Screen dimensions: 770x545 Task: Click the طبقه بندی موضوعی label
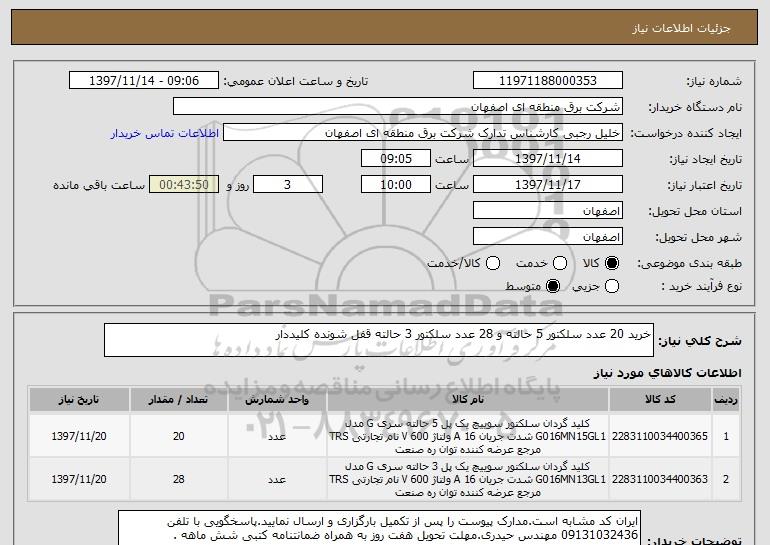[689, 264]
